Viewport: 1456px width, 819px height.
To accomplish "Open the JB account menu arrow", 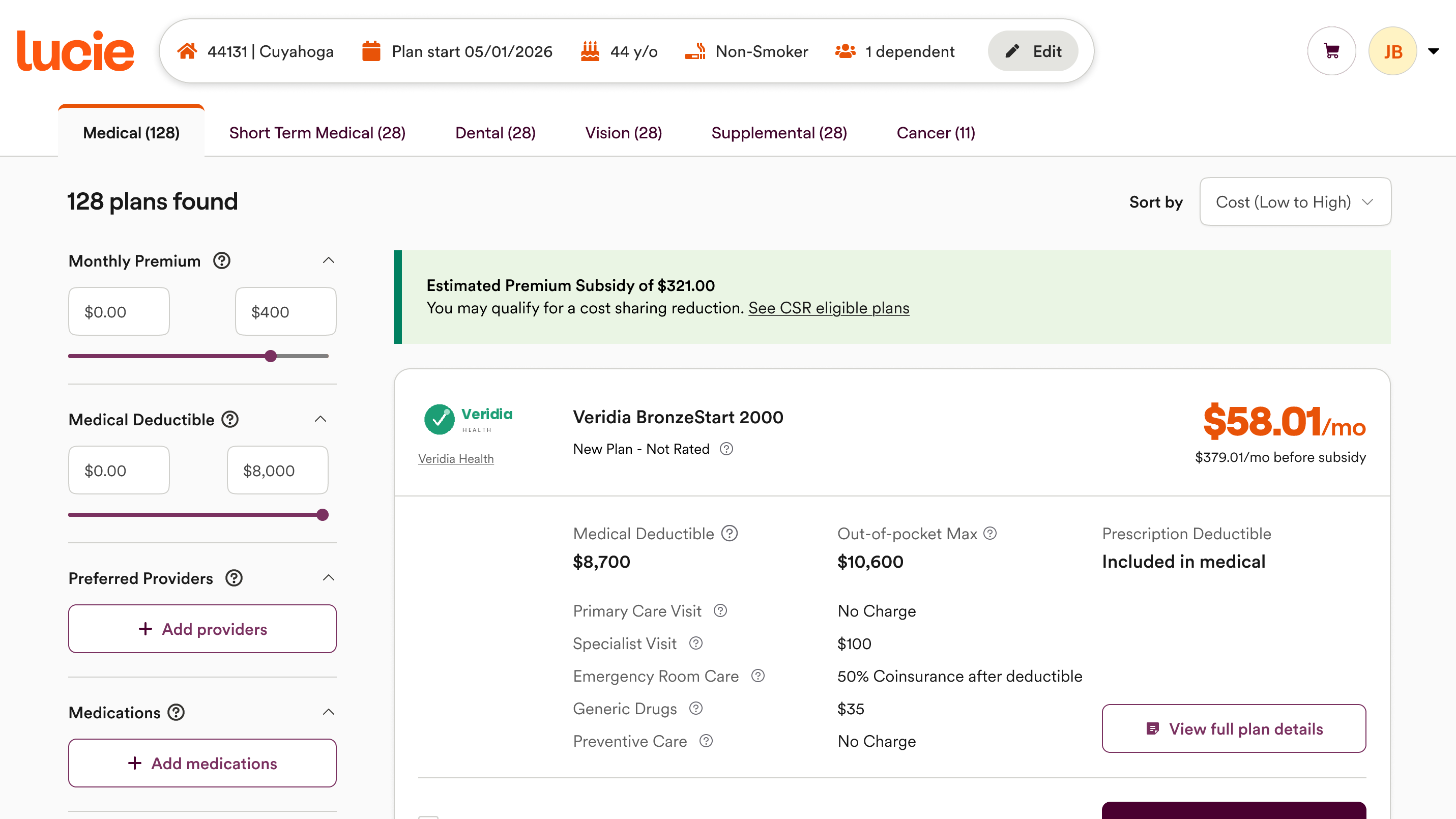I will (1434, 51).
